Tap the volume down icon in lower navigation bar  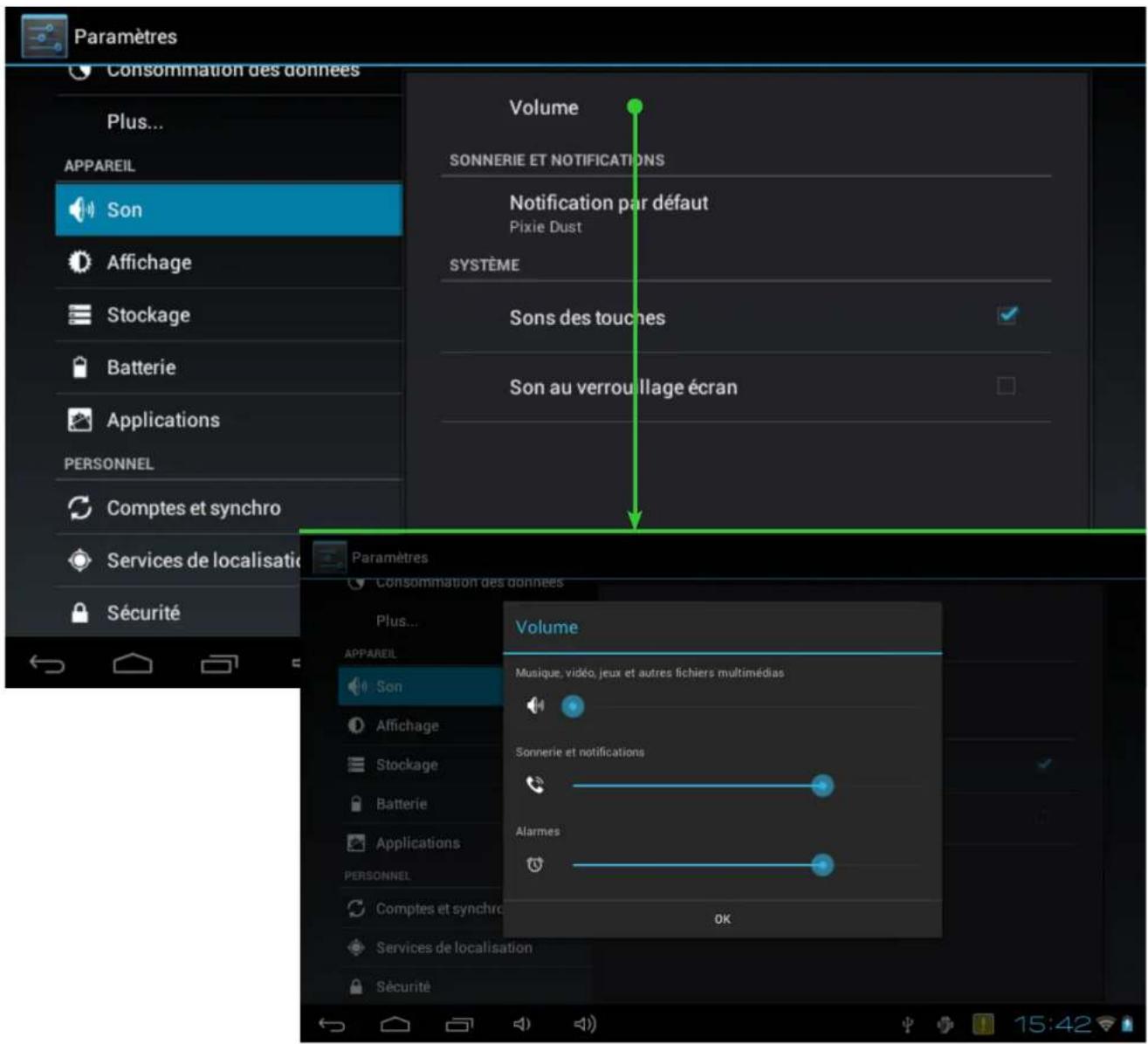coord(522,1024)
